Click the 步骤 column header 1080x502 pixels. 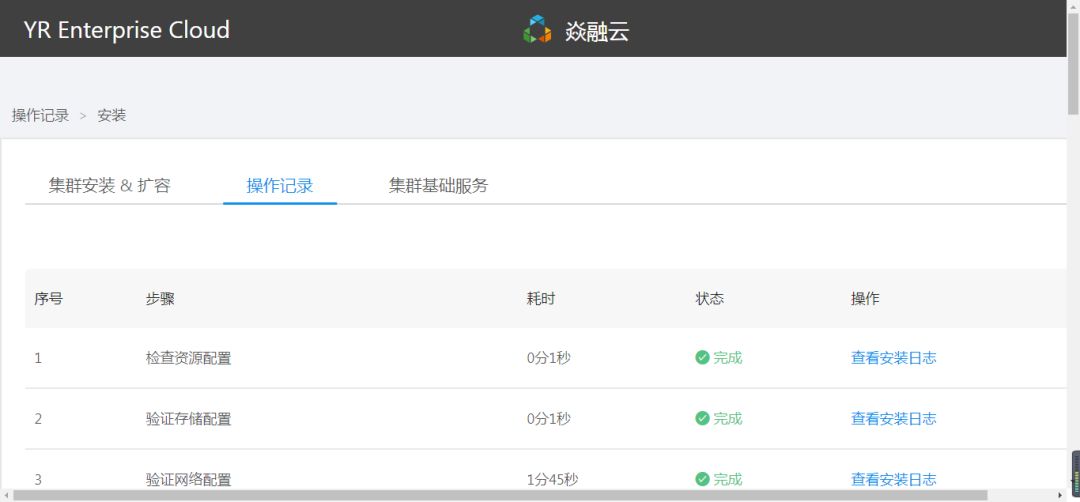click(160, 298)
